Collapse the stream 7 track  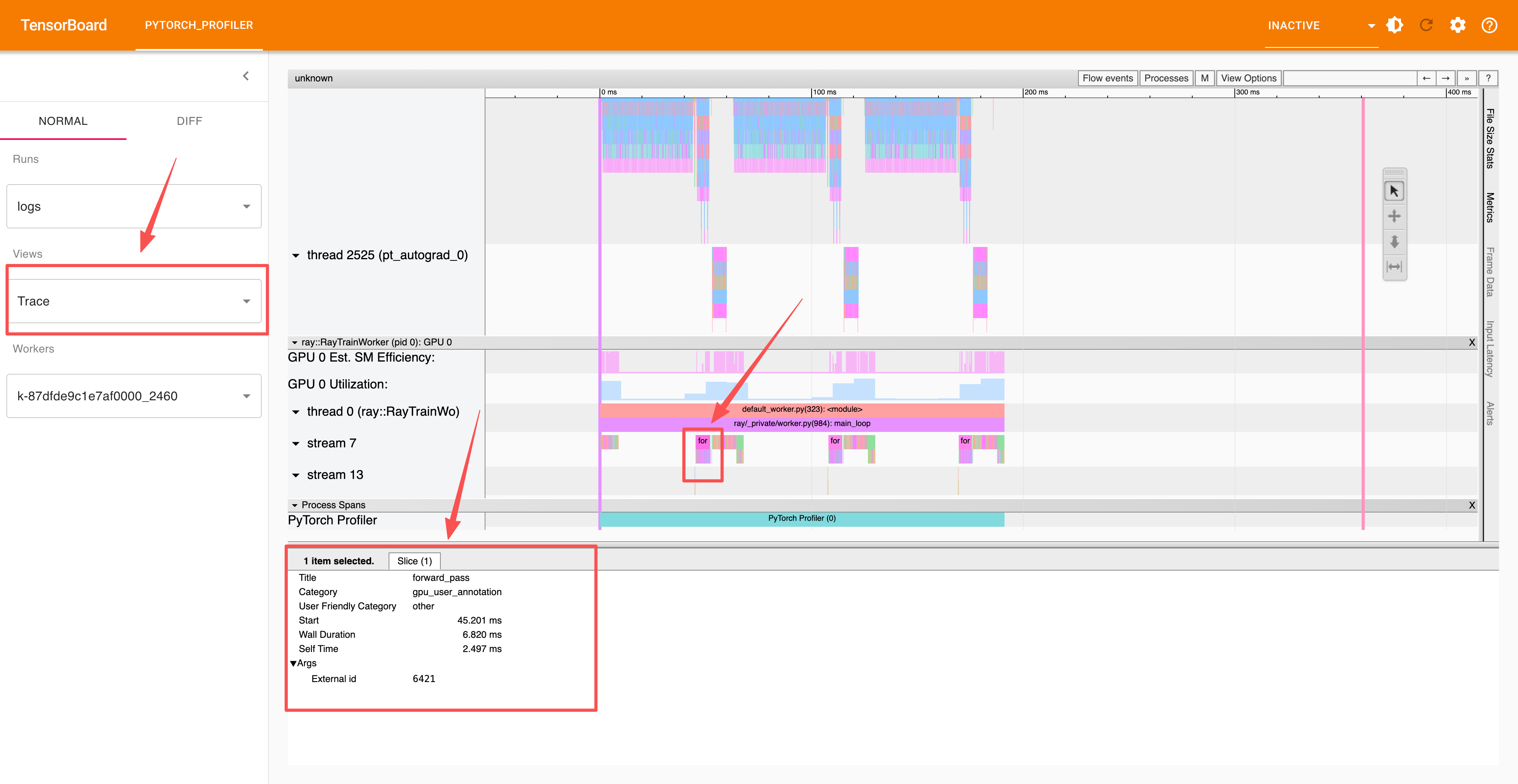pyautogui.click(x=296, y=443)
